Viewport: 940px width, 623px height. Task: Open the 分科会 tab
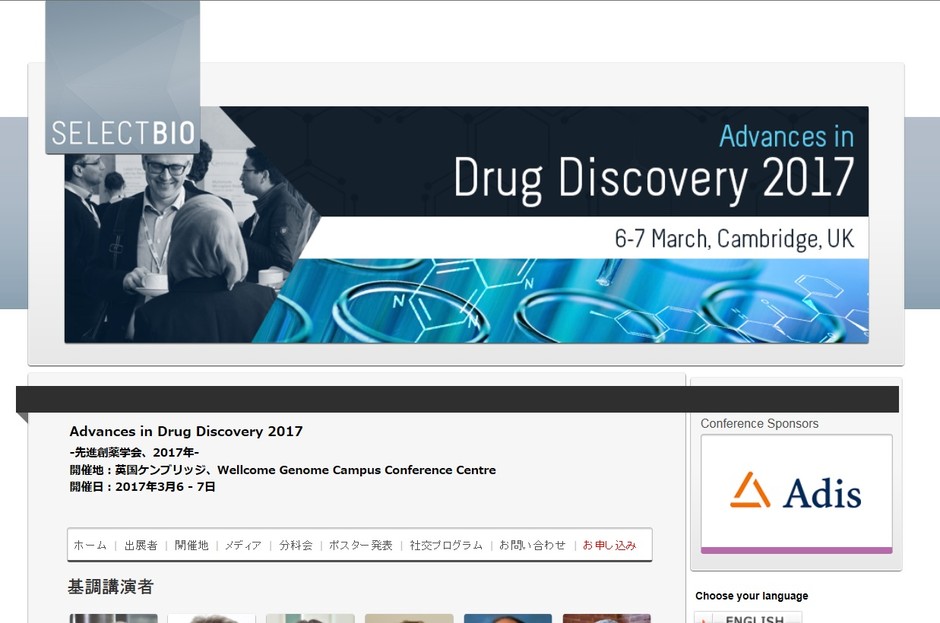tap(296, 545)
